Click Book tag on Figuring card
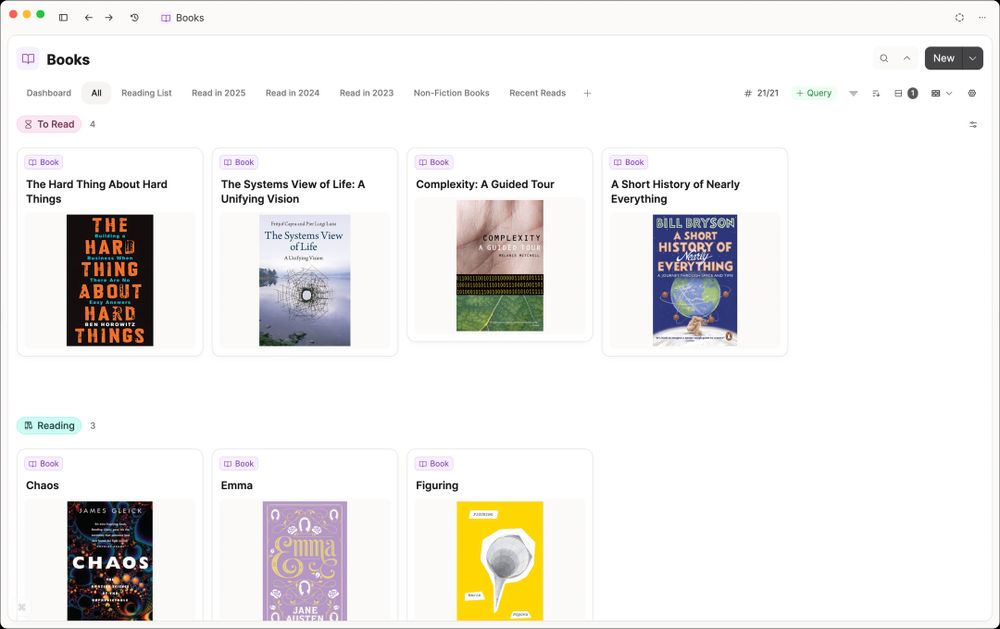The width and height of the screenshot is (1000, 629). pos(434,464)
